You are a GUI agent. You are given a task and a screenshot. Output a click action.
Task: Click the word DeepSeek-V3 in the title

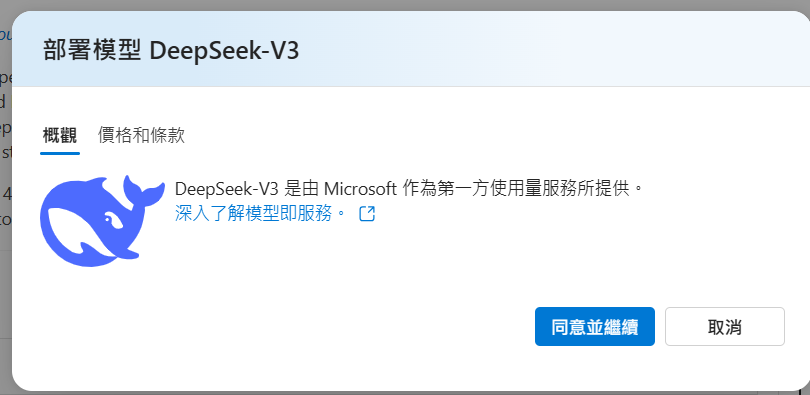coord(225,51)
